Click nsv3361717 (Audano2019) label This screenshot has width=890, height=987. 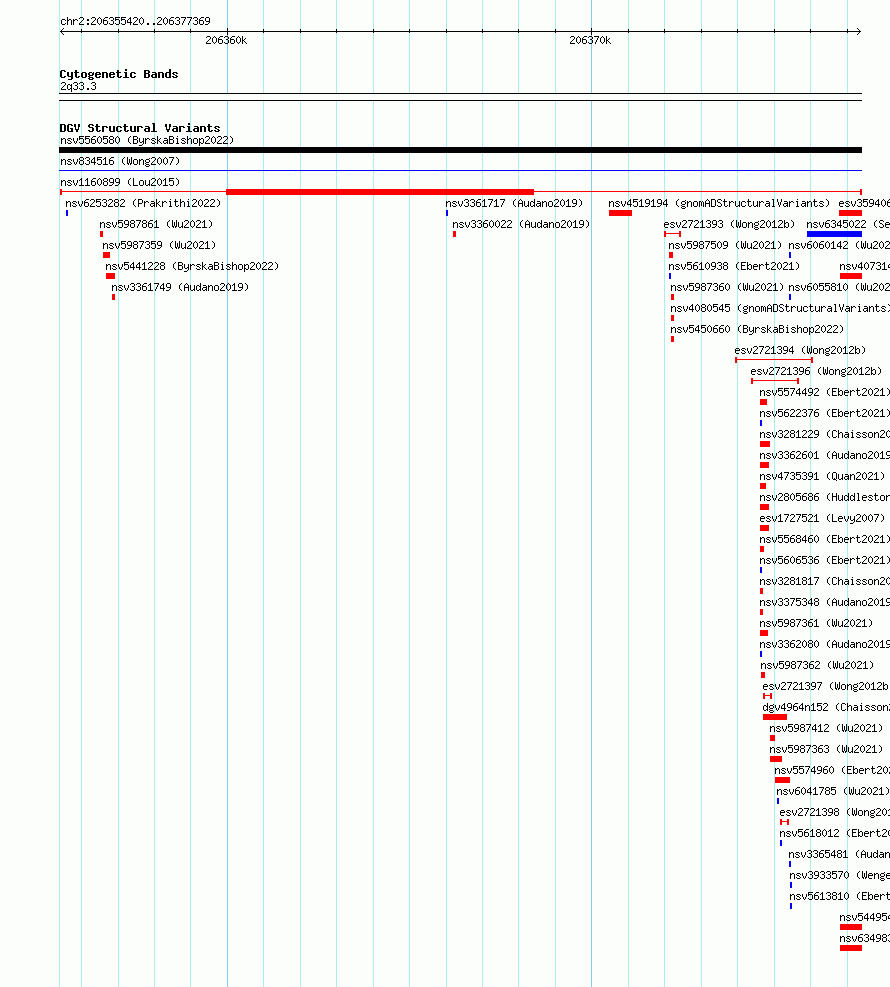click(514, 203)
